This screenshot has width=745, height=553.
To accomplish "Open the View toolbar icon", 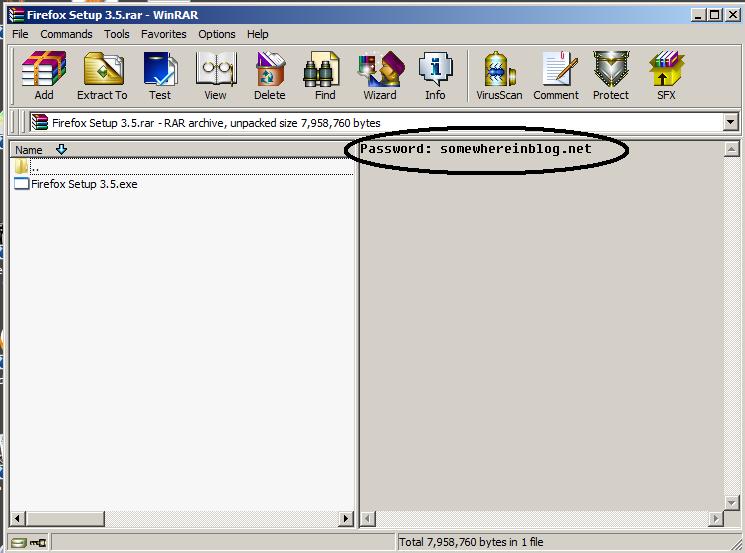I will (216, 75).
